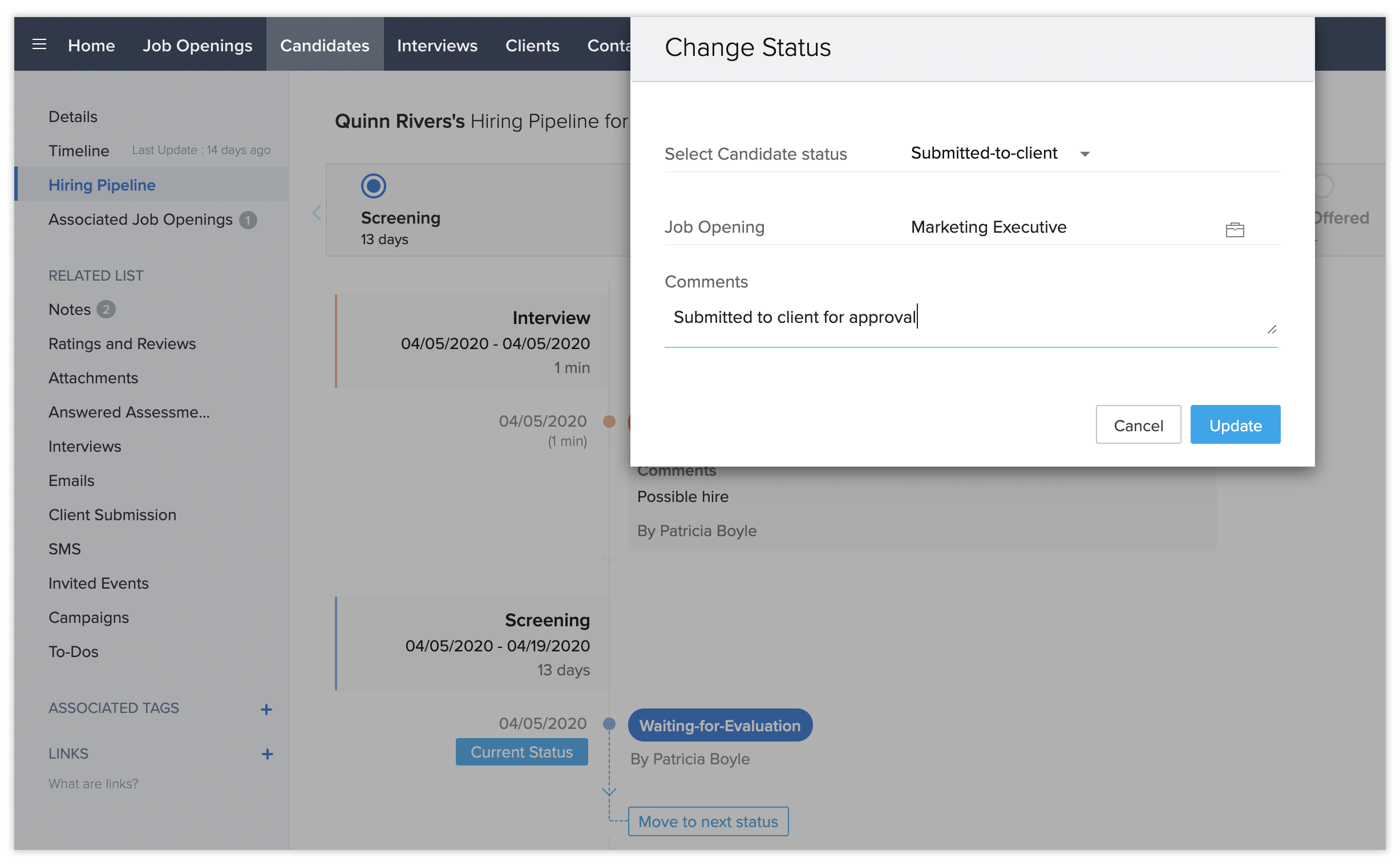The height and width of the screenshot is (867, 1400).
Task: Click the Update button
Action: [x=1235, y=425]
